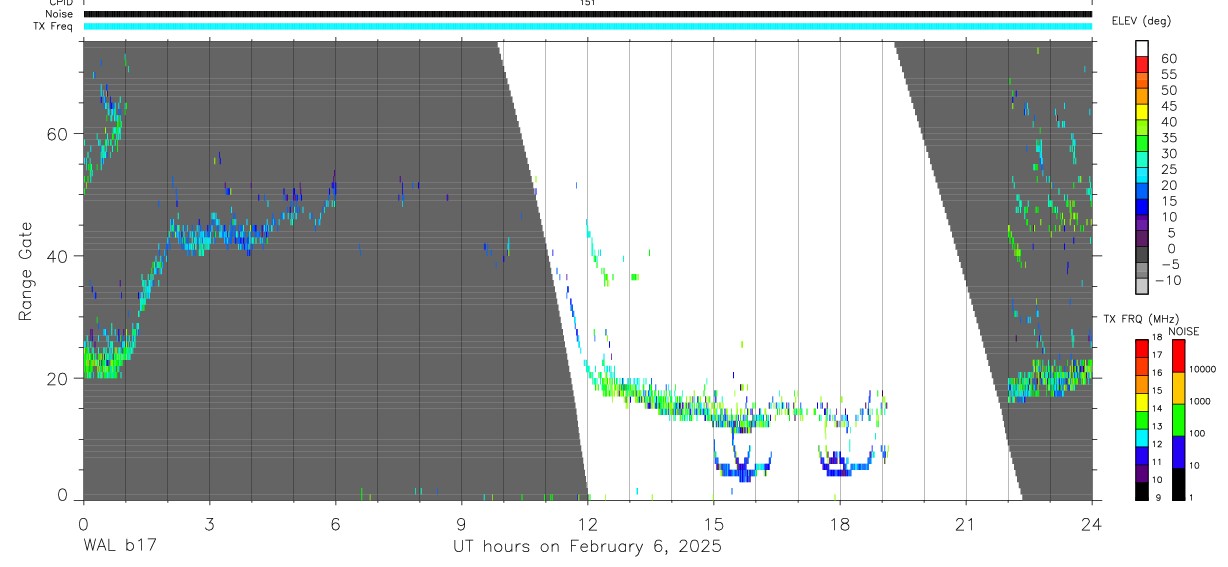Click the '15' tick label on the UT hours axis
1228x567 pixels.
[x=714, y=523]
